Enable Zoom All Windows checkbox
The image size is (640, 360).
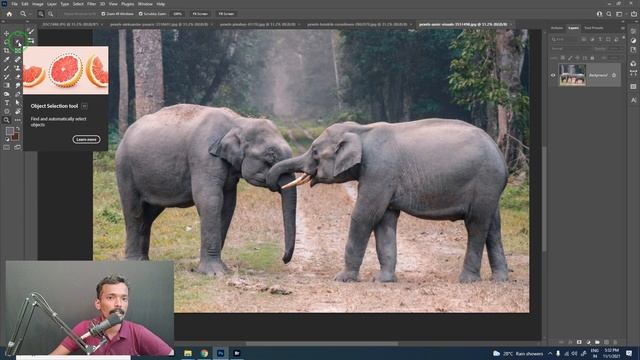pos(103,13)
